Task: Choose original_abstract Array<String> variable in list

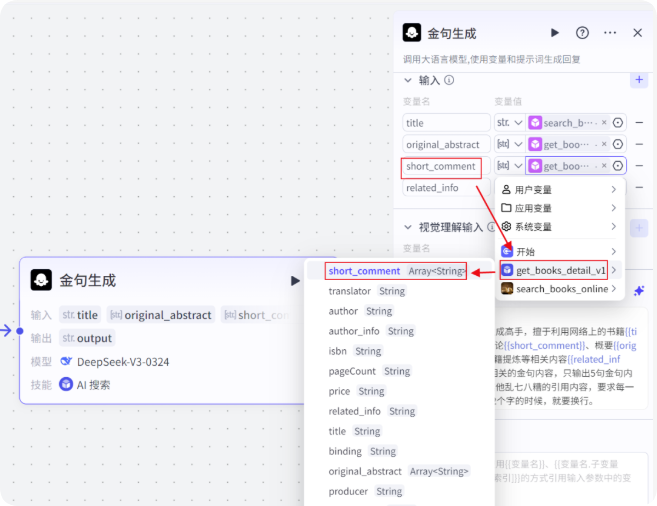Action: click(x=398, y=471)
